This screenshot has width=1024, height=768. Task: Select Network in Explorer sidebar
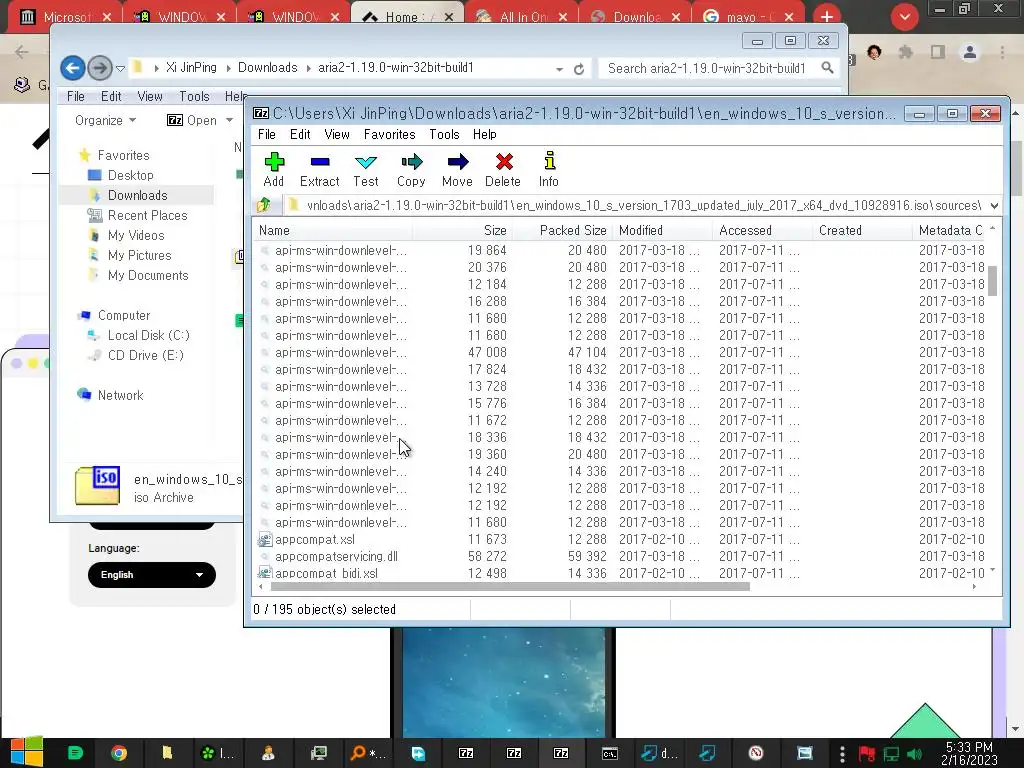click(x=120, y=395)
